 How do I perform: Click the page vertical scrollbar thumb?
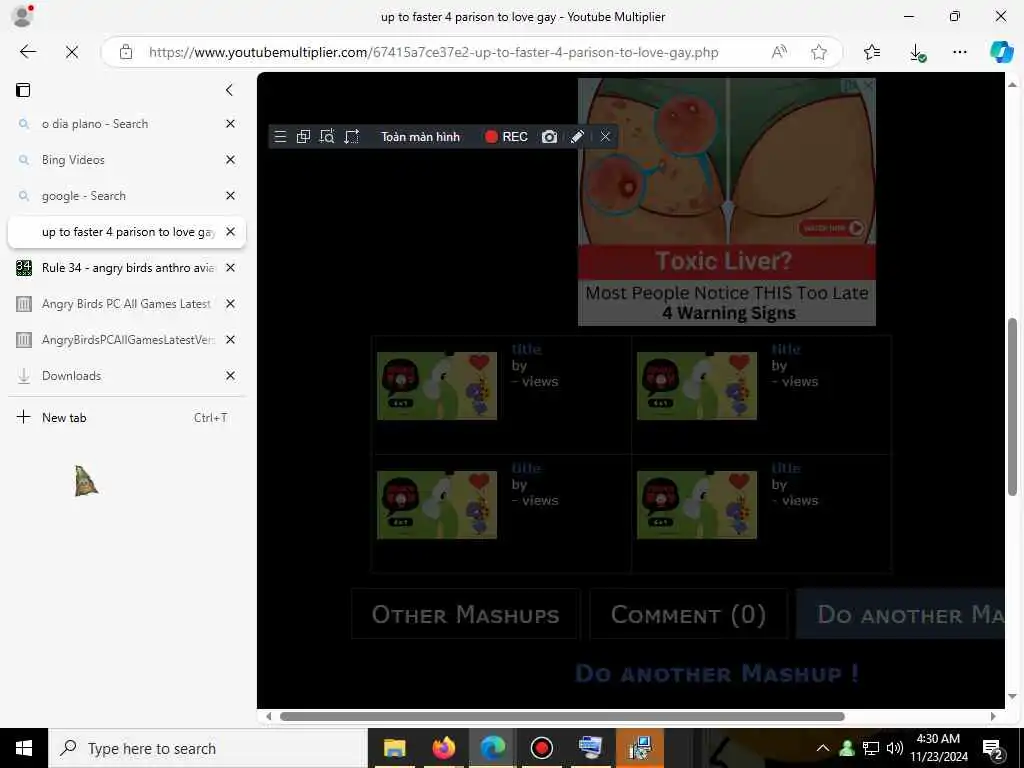[x=1012, y=406]
